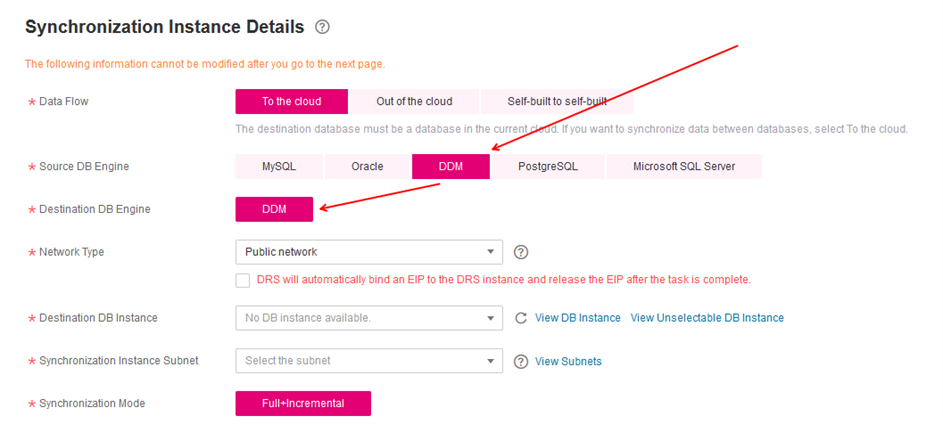The image size is (943, 424).
Task: Open the Synchronization Instance Subnet dropdown
Action: point(367,360)
